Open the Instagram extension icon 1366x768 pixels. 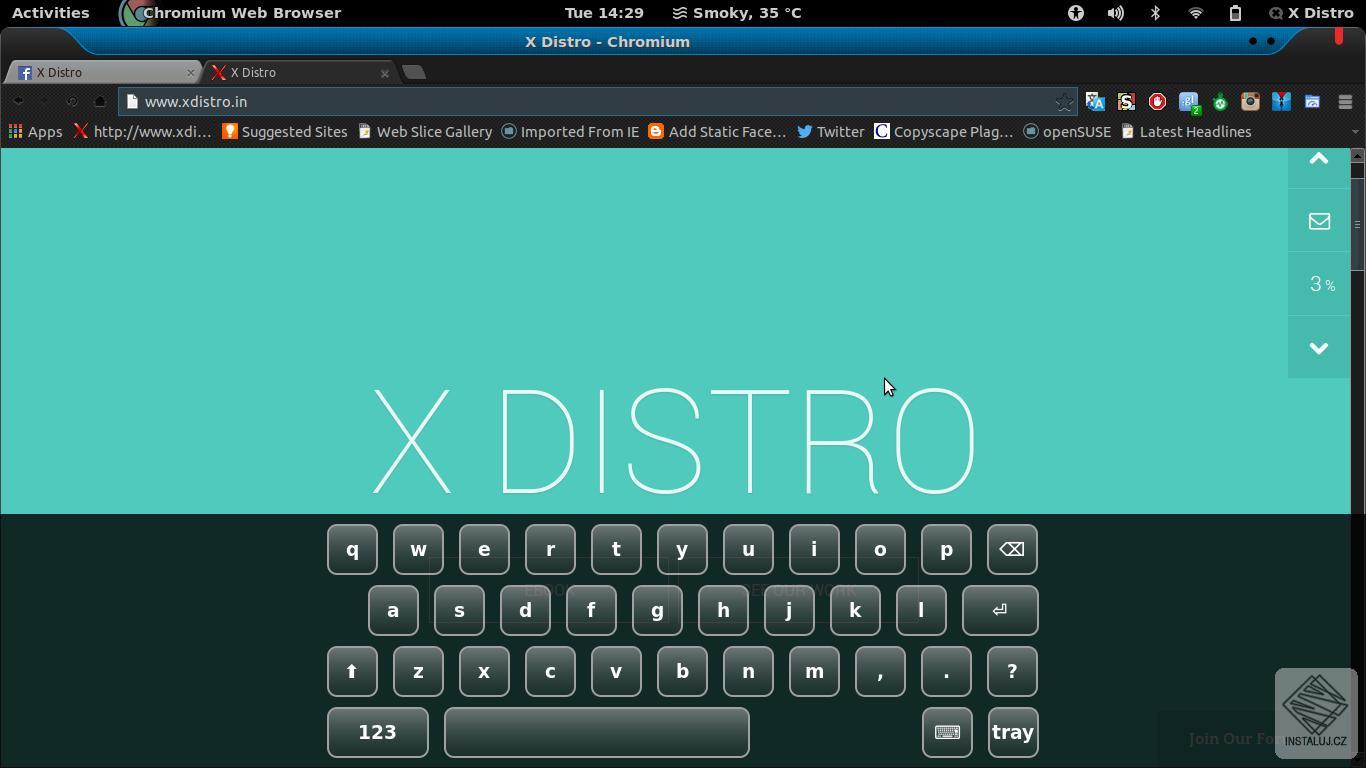1250,102
